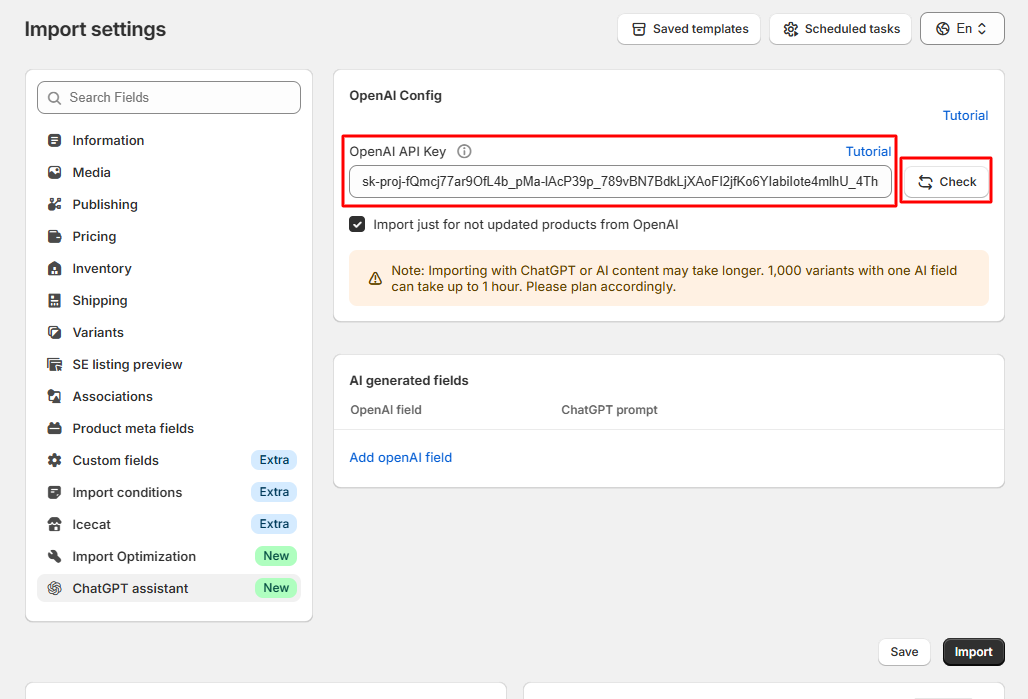Select the Pricing section
Image resolution: width=1028 pixels, height=699 pixels.
coord(169,237)
